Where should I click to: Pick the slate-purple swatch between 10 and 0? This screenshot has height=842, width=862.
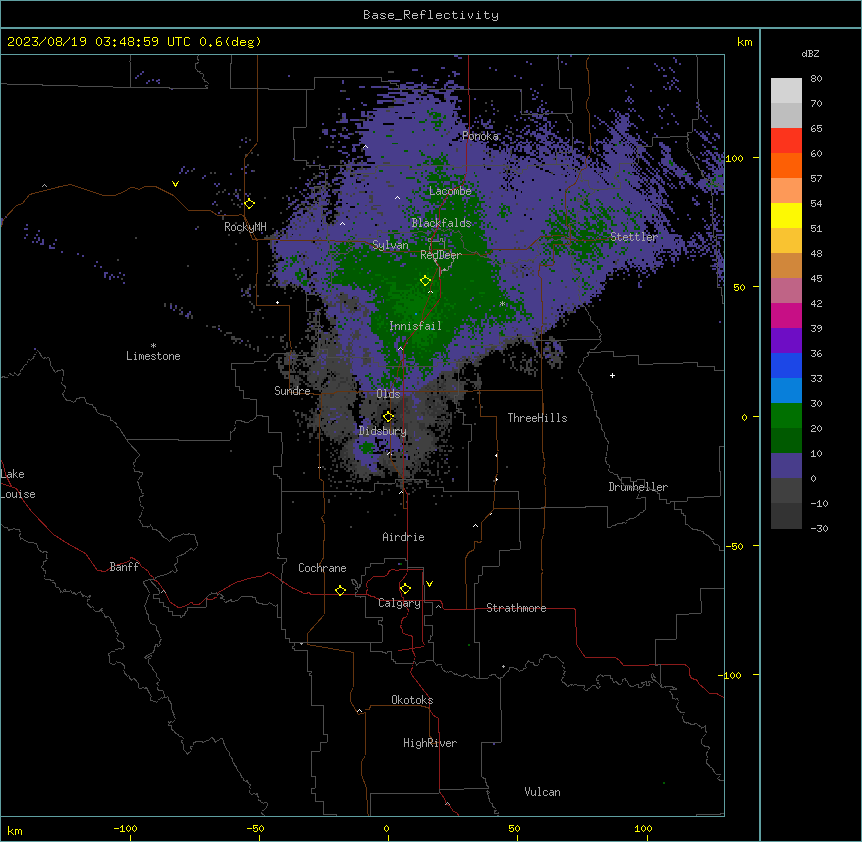(786, 466)
